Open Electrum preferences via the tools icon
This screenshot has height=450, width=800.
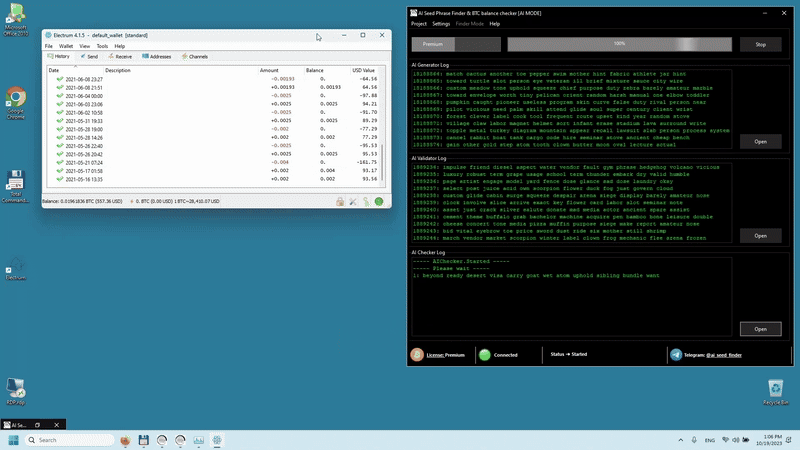tap(353, 201)
